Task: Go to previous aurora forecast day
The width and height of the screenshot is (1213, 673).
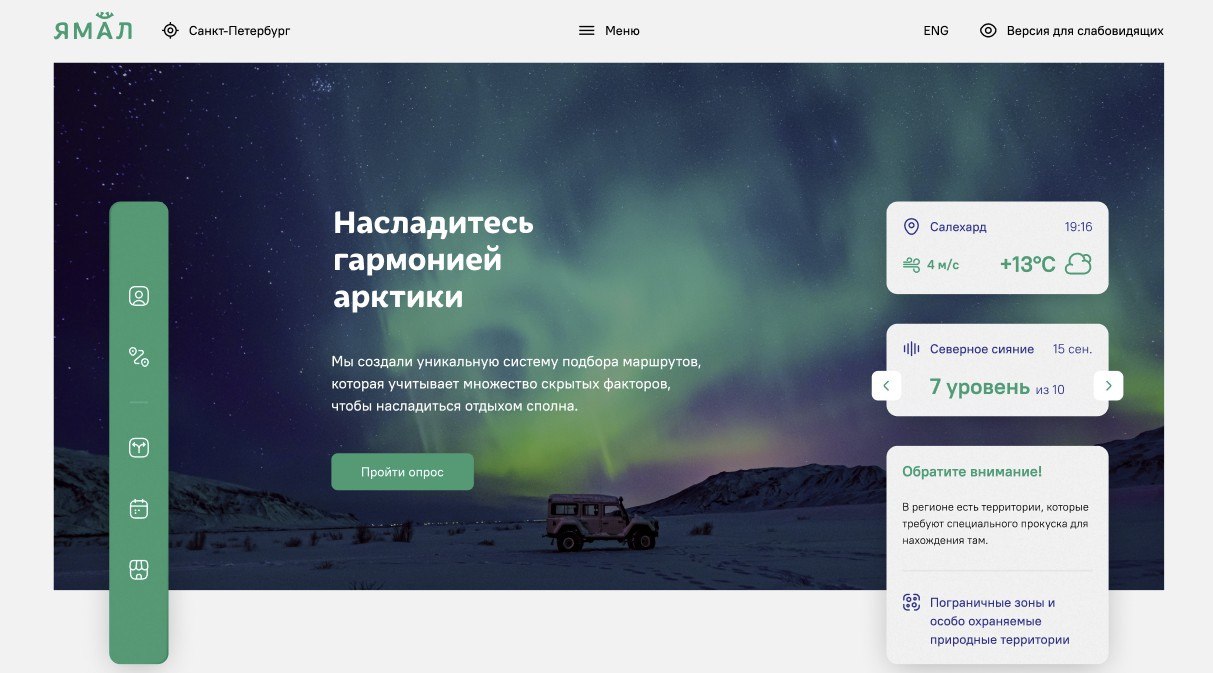Action: [x=886, y=386]
